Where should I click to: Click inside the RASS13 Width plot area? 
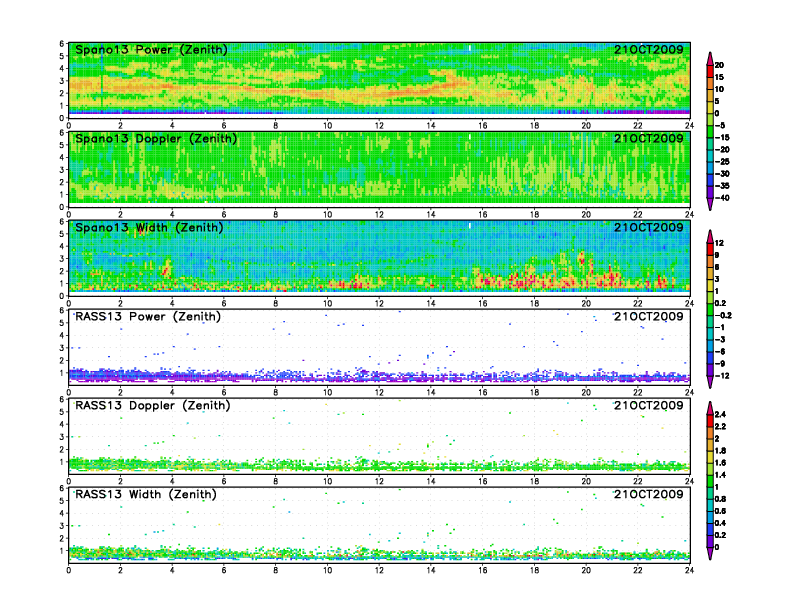(379, 525)
